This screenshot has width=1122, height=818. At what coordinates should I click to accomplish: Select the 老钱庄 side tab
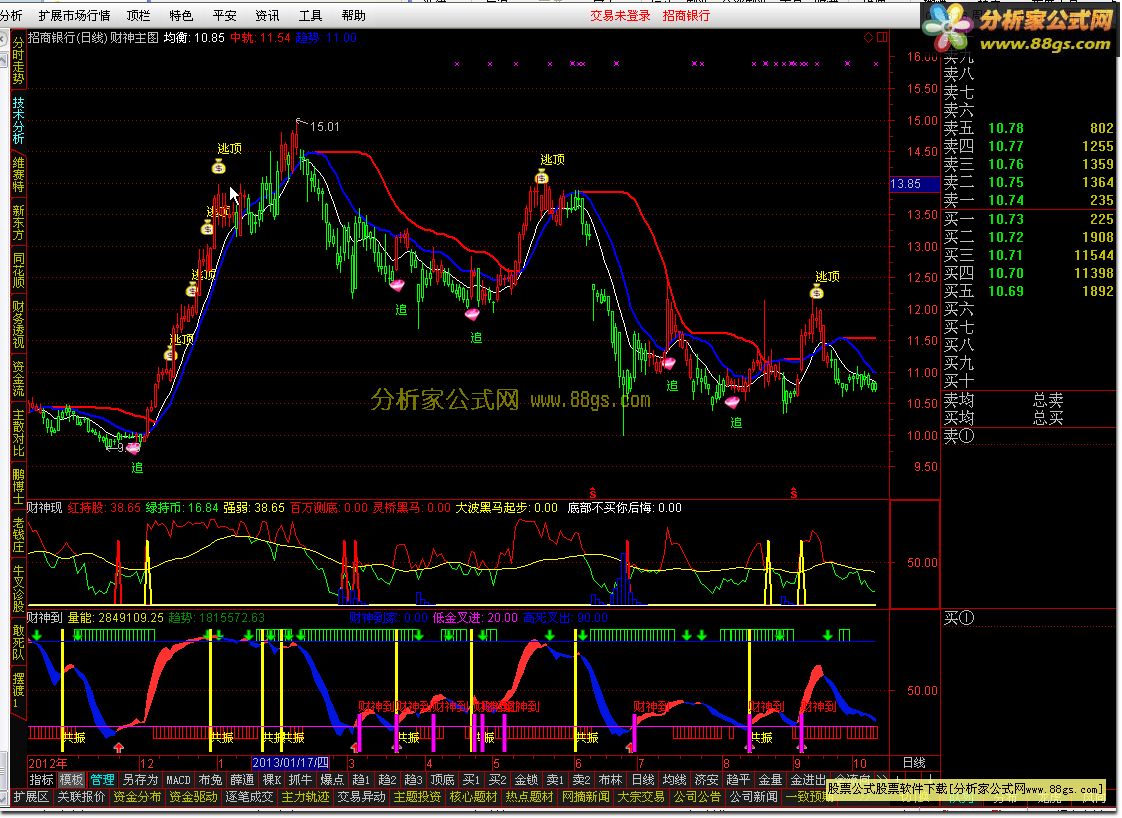pos(18,535)
